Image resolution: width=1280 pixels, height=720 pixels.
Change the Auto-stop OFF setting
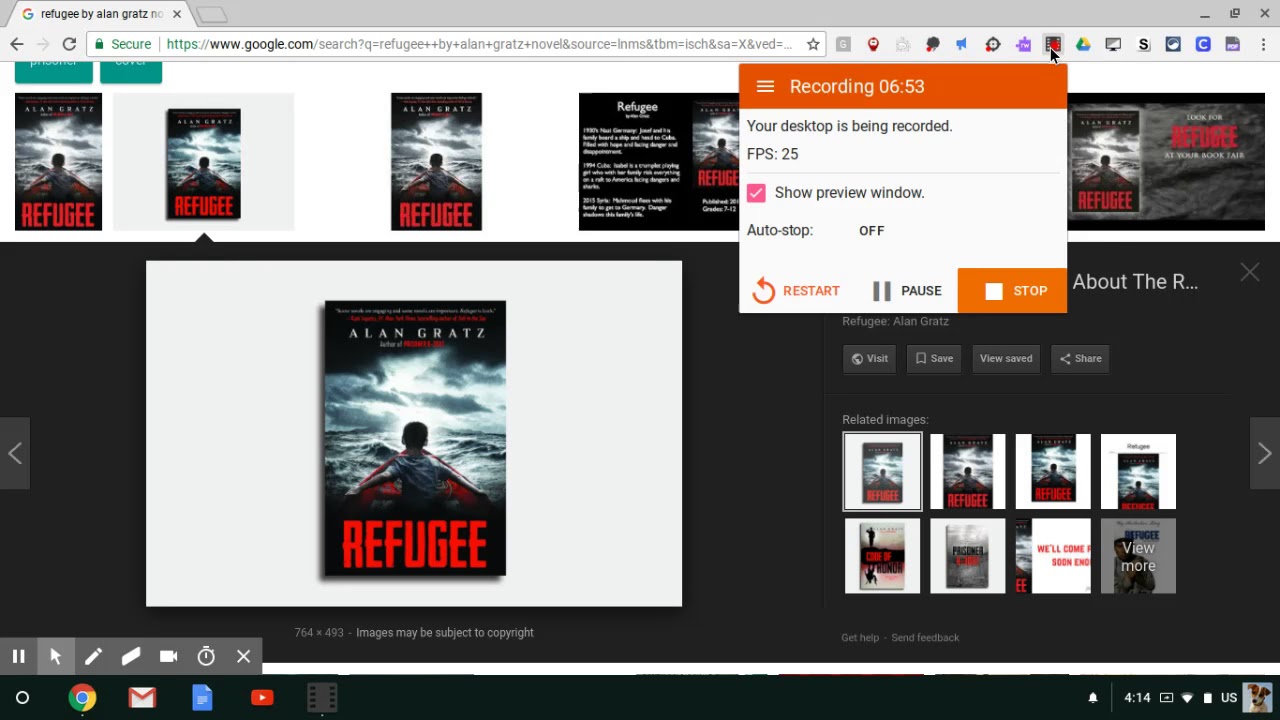[x=872, y=230]
